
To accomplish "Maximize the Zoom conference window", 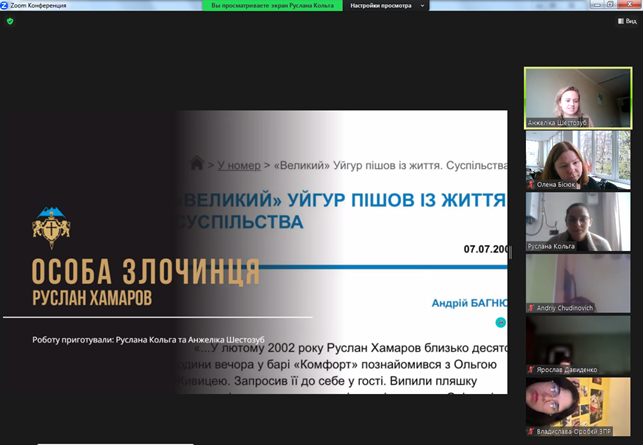I will (610, 5).
